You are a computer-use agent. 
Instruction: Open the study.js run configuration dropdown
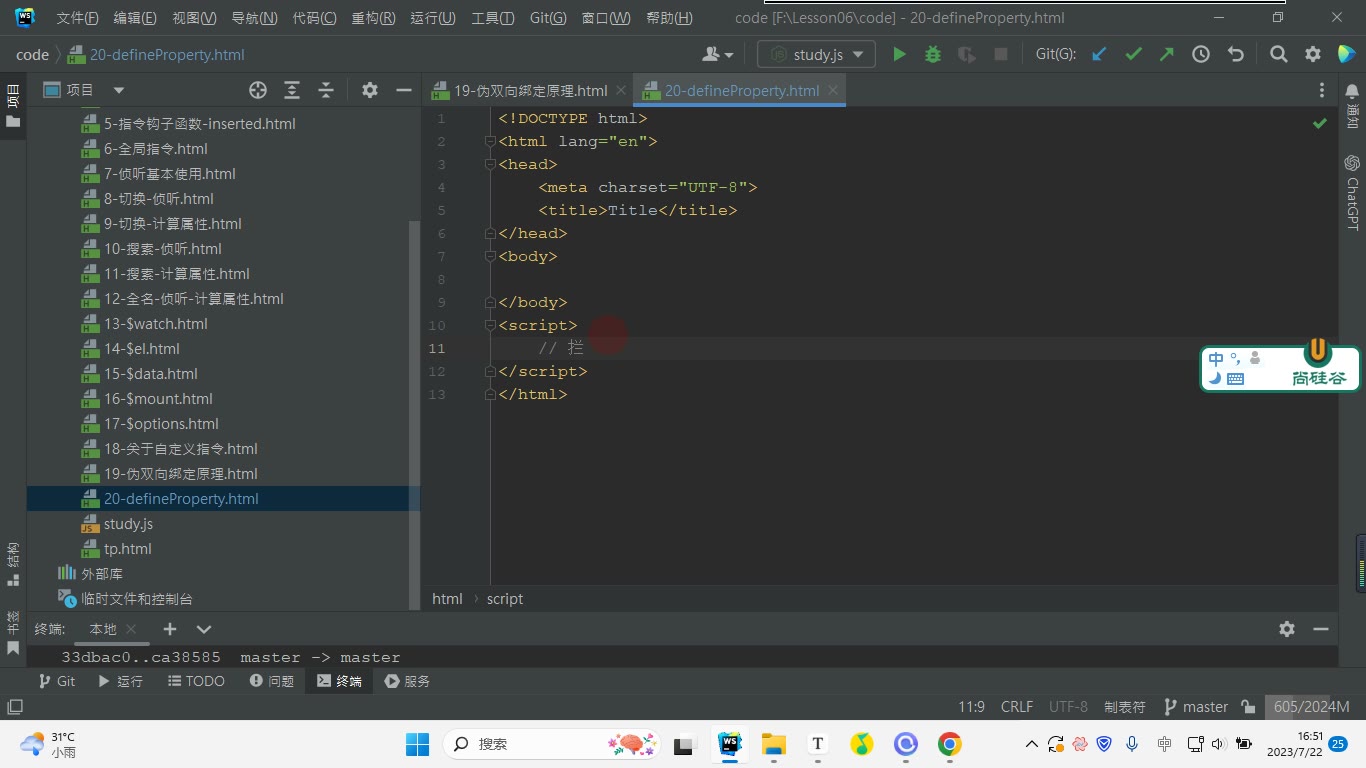[817, 54]
